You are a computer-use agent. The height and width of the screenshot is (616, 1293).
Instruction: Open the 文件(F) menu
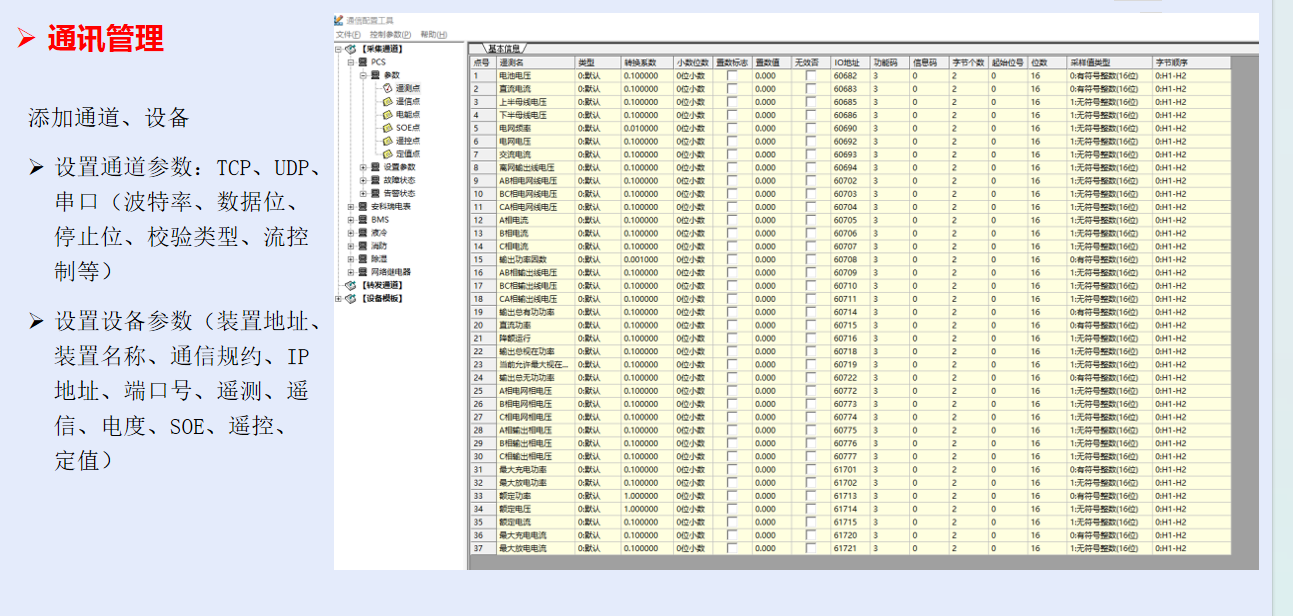[349, 34]
